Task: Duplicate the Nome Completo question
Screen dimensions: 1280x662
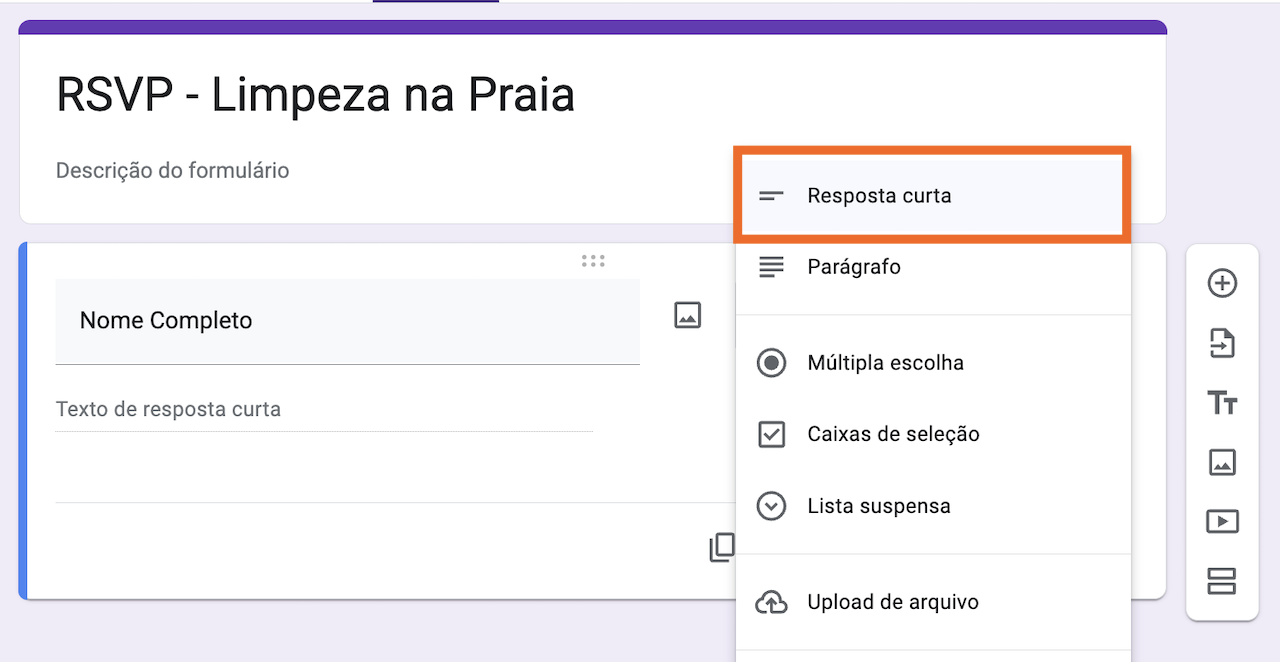Action: [721, 547]
